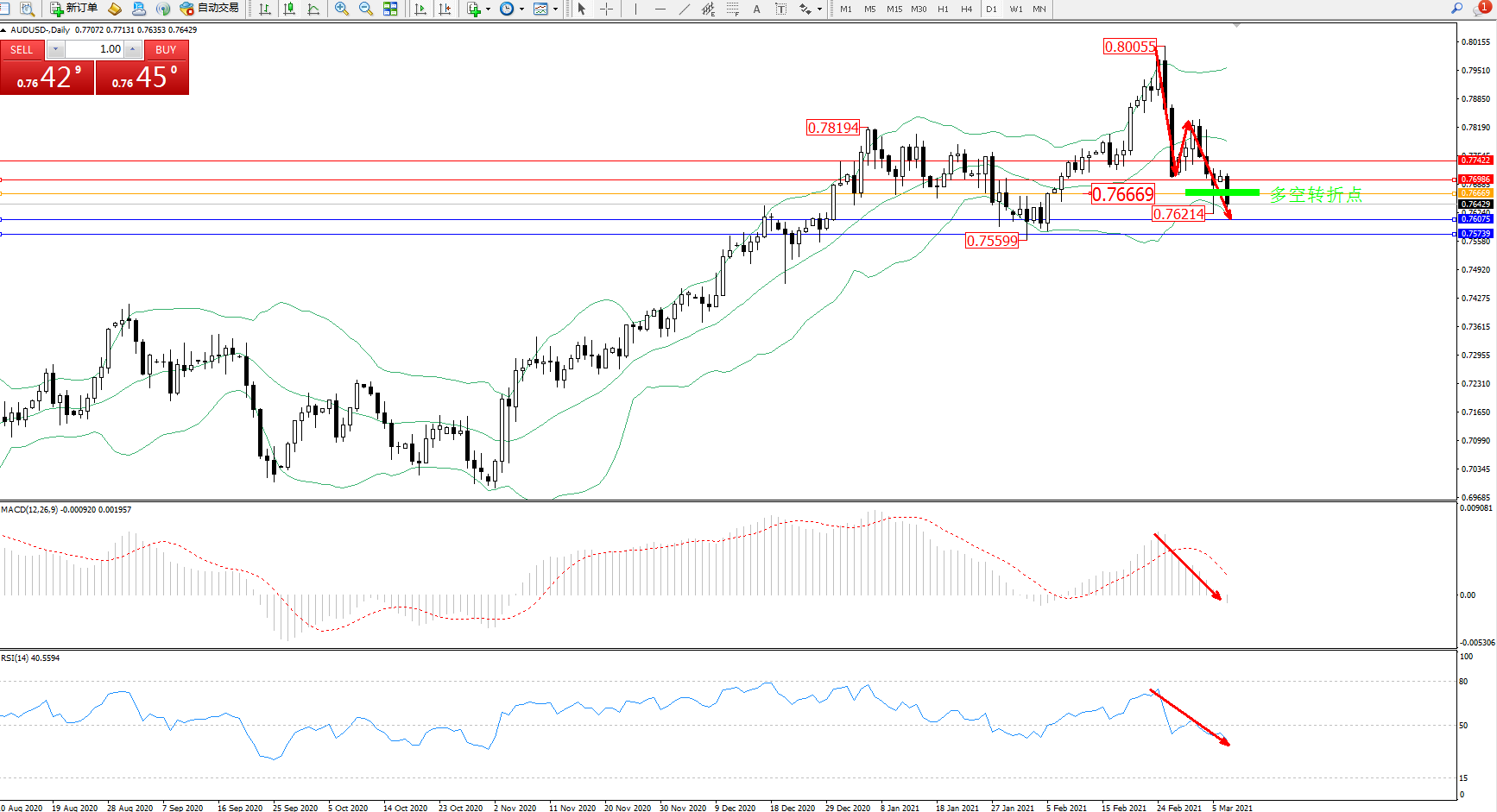
Task: Open the chart templates dropdown
Action: coord(555,9)
